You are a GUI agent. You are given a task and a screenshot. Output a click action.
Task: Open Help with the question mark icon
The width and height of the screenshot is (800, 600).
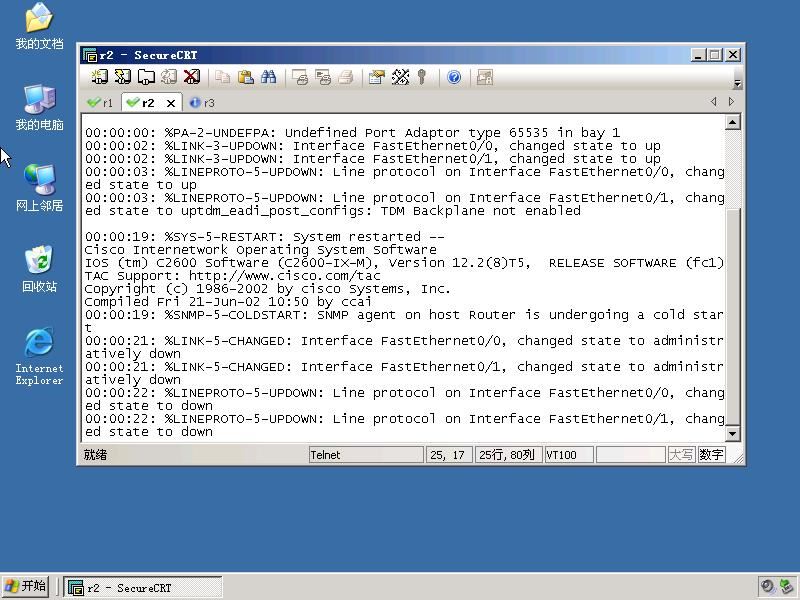(x=454, y=77)
